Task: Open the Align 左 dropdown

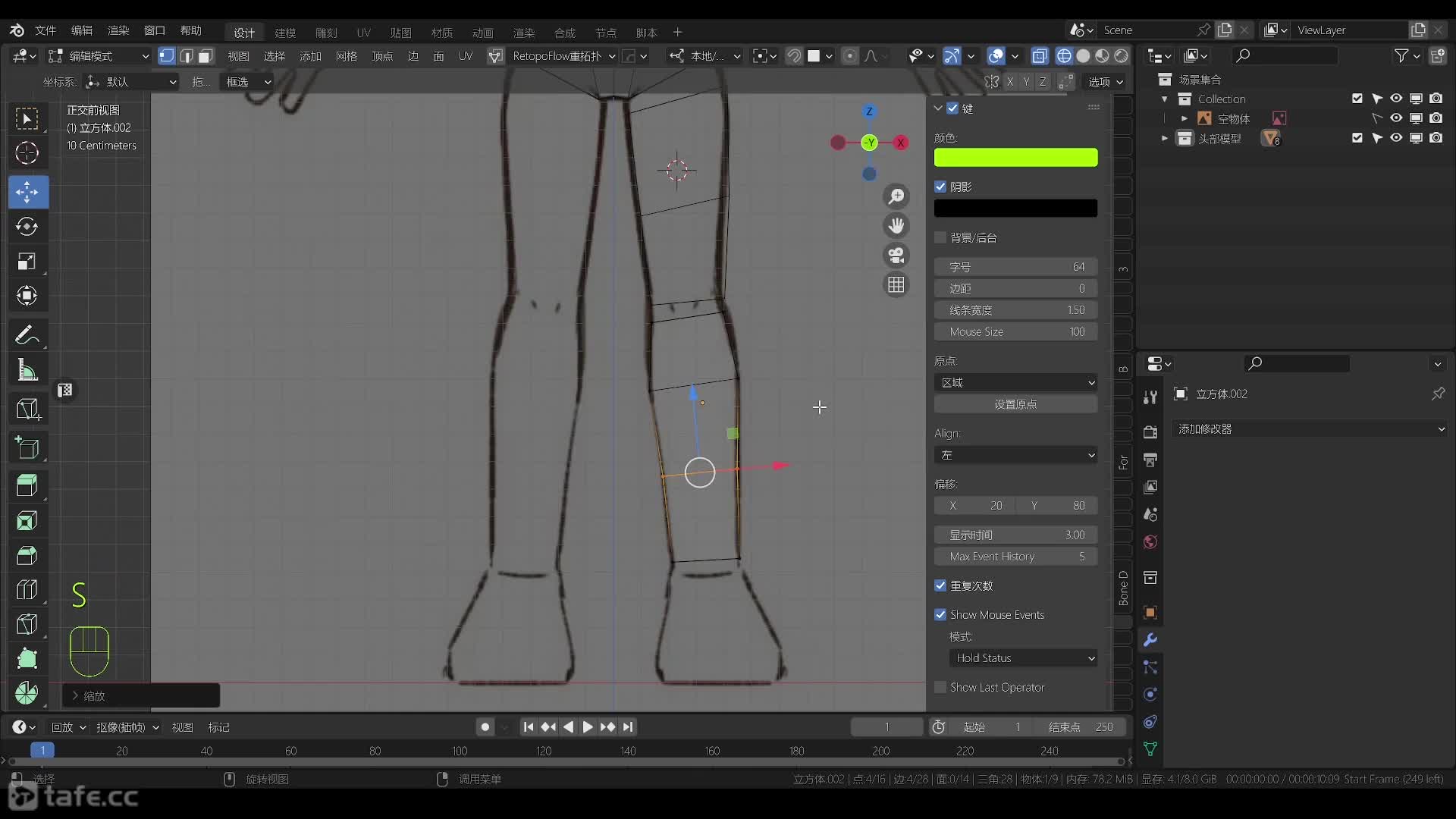Action: click(x=1015, y=455)
